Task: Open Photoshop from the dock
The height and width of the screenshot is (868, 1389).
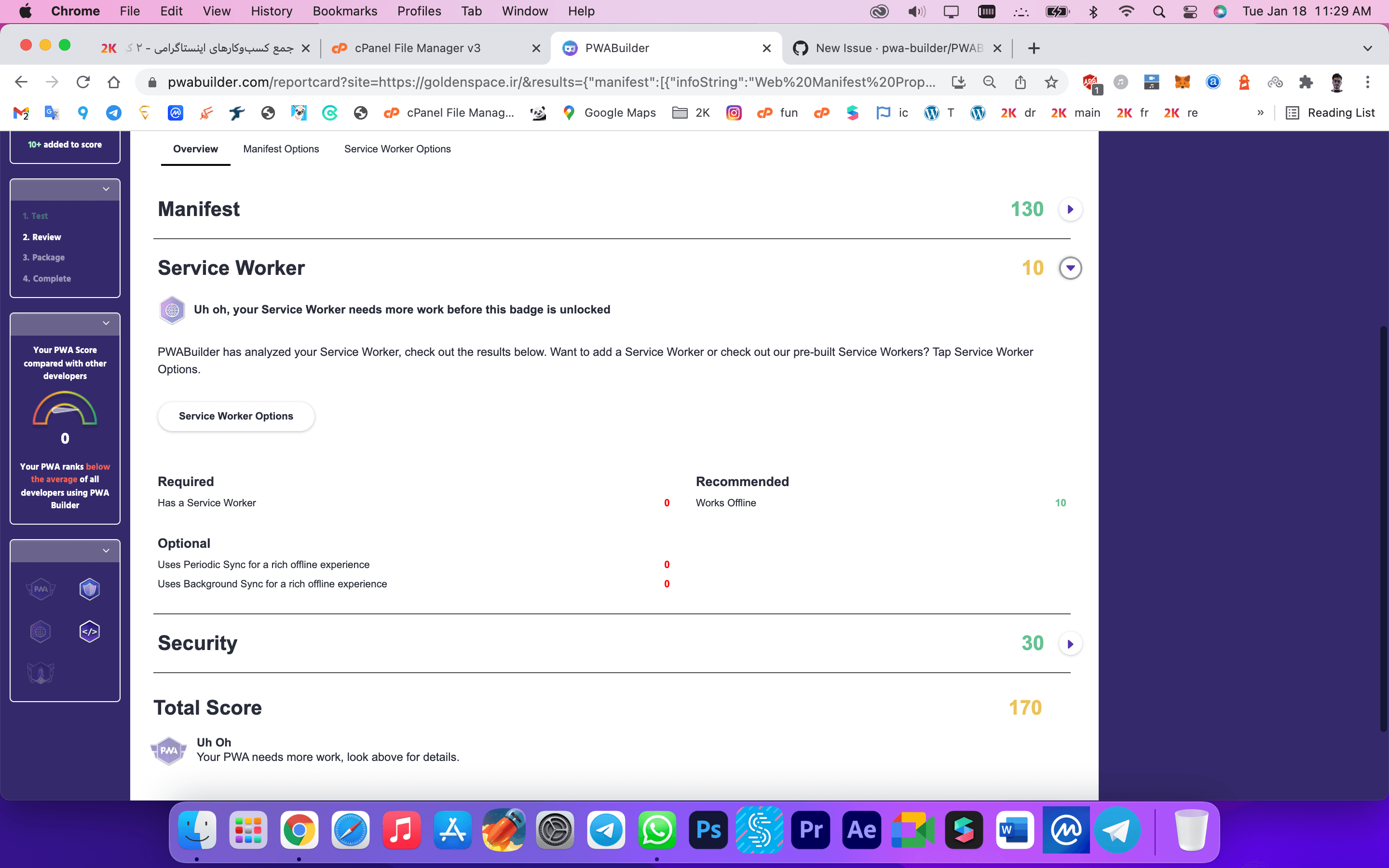Action: 708,829
